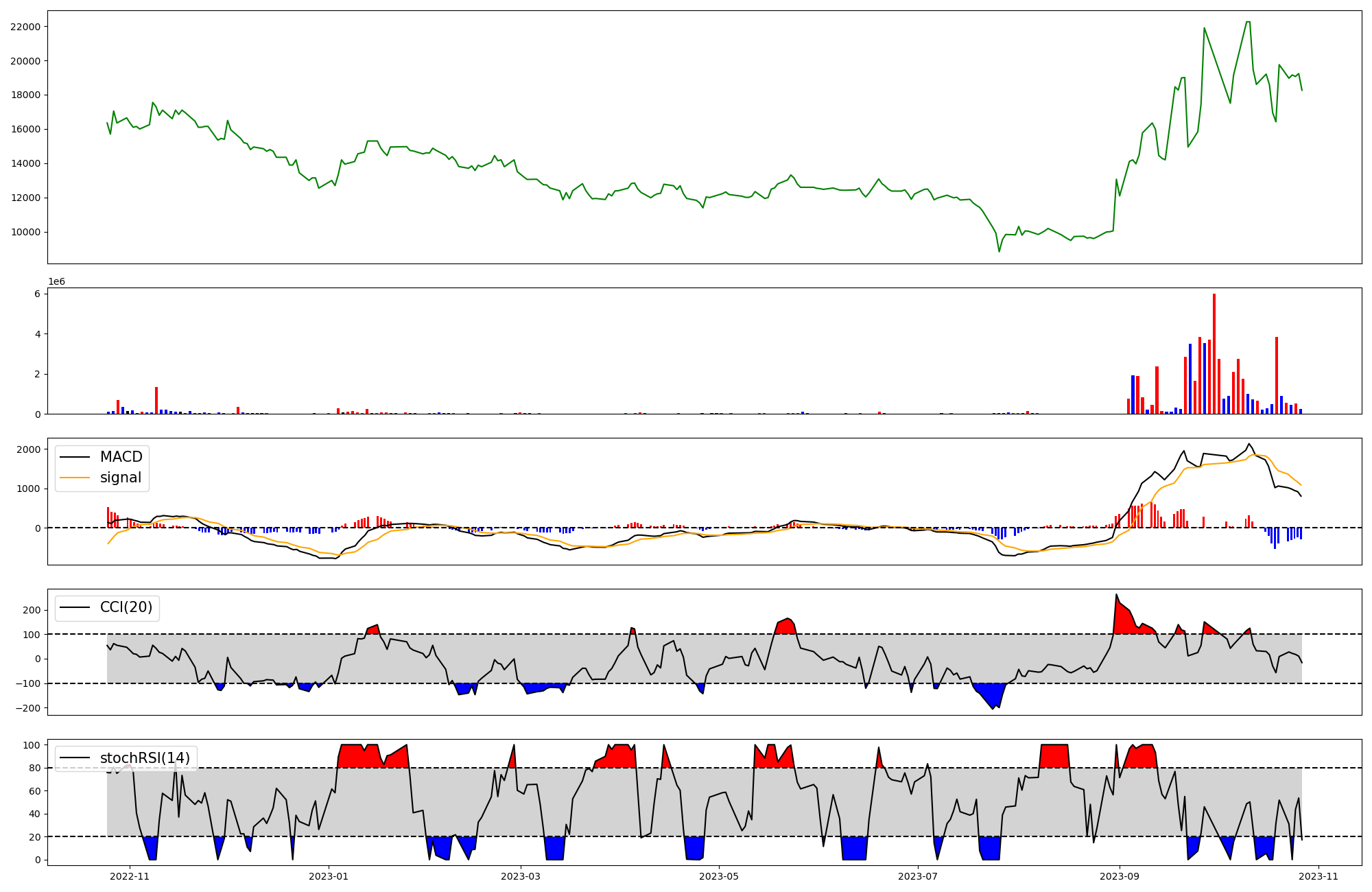Click the 2023-09 x-axis date label

tap(1120, 876)
